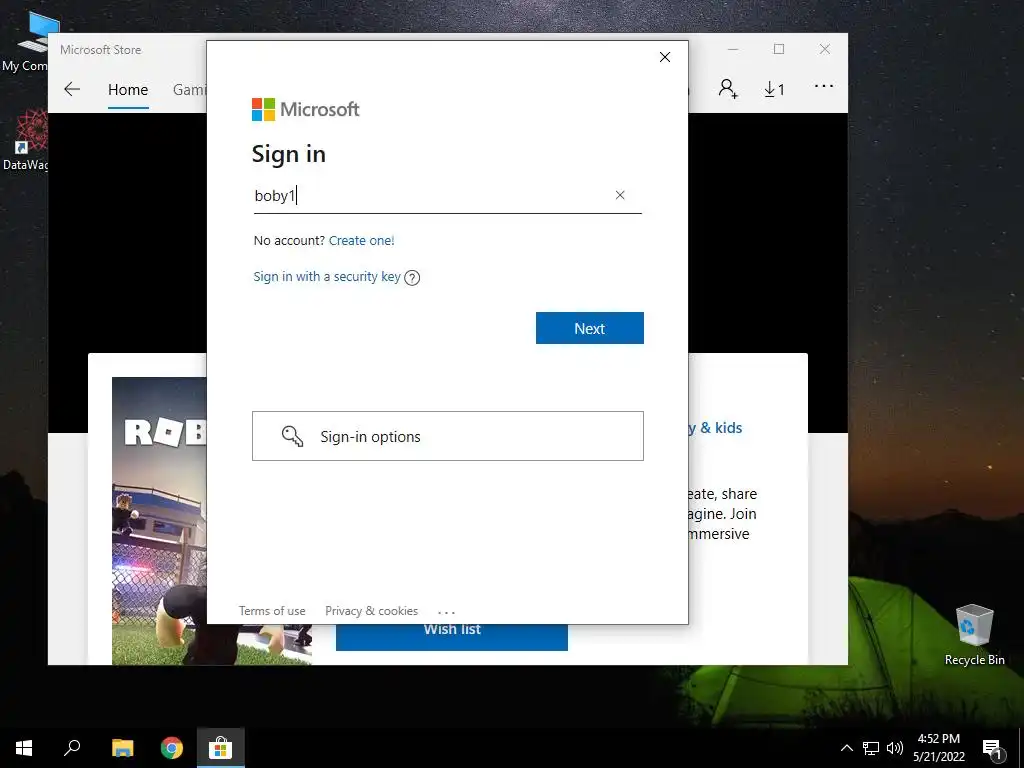Image resolution: width=1024 pixels, height=768 pixels.
Task: Expand the footer more options ellipsis
Action: (x=447, y=612)
